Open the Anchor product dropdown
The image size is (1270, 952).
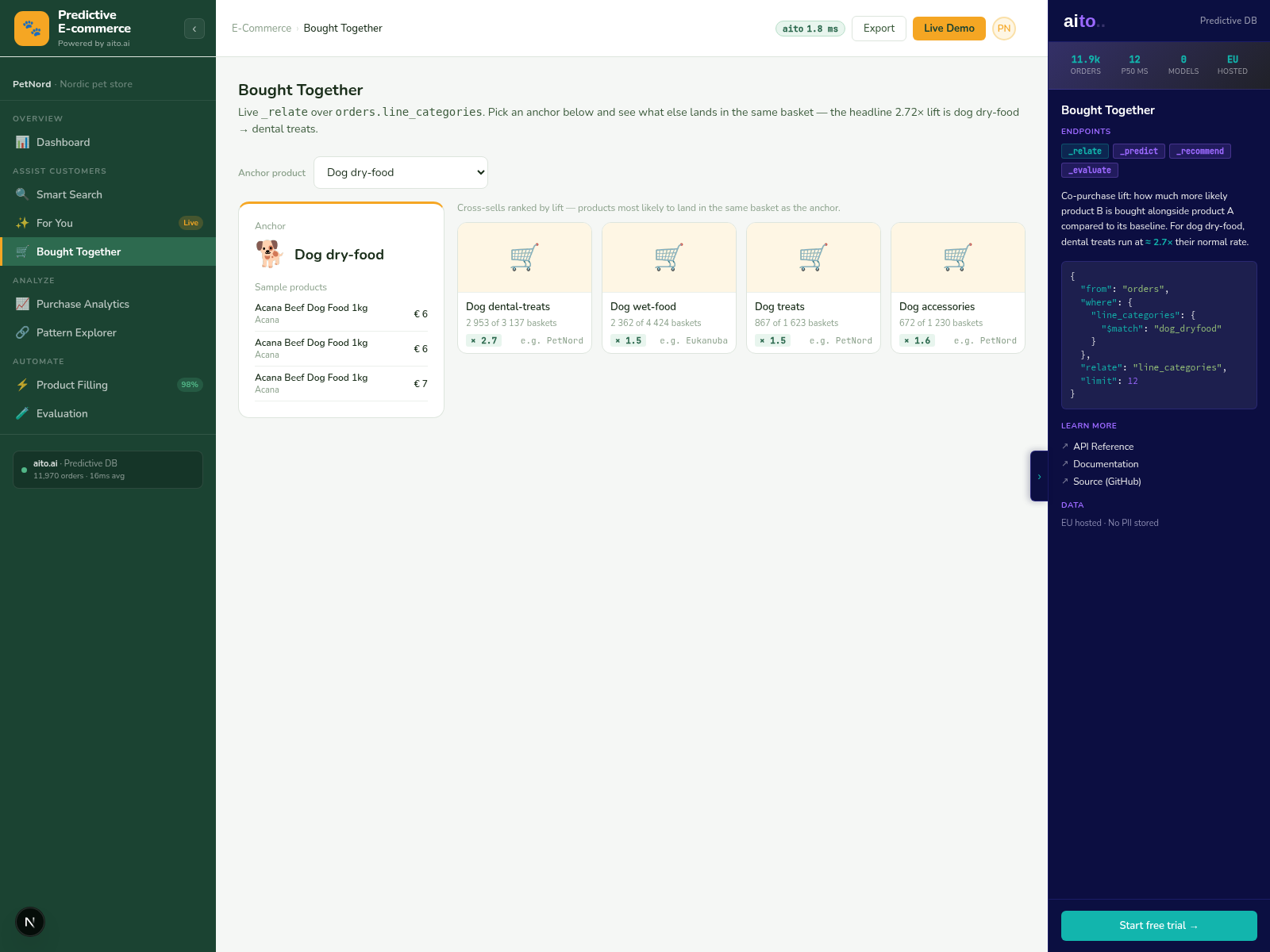click(x=401, y=172)
